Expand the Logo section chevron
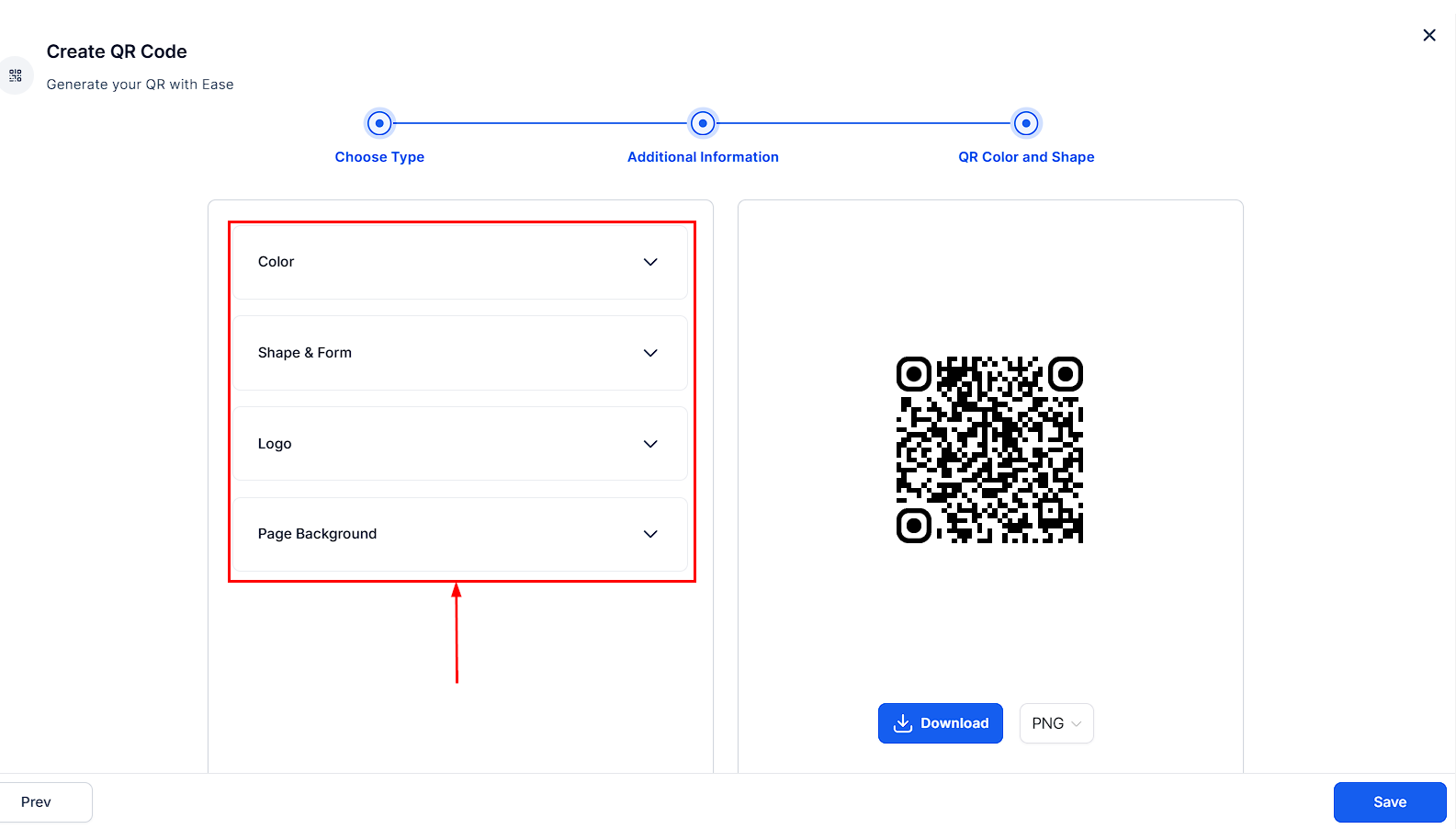 650,444
